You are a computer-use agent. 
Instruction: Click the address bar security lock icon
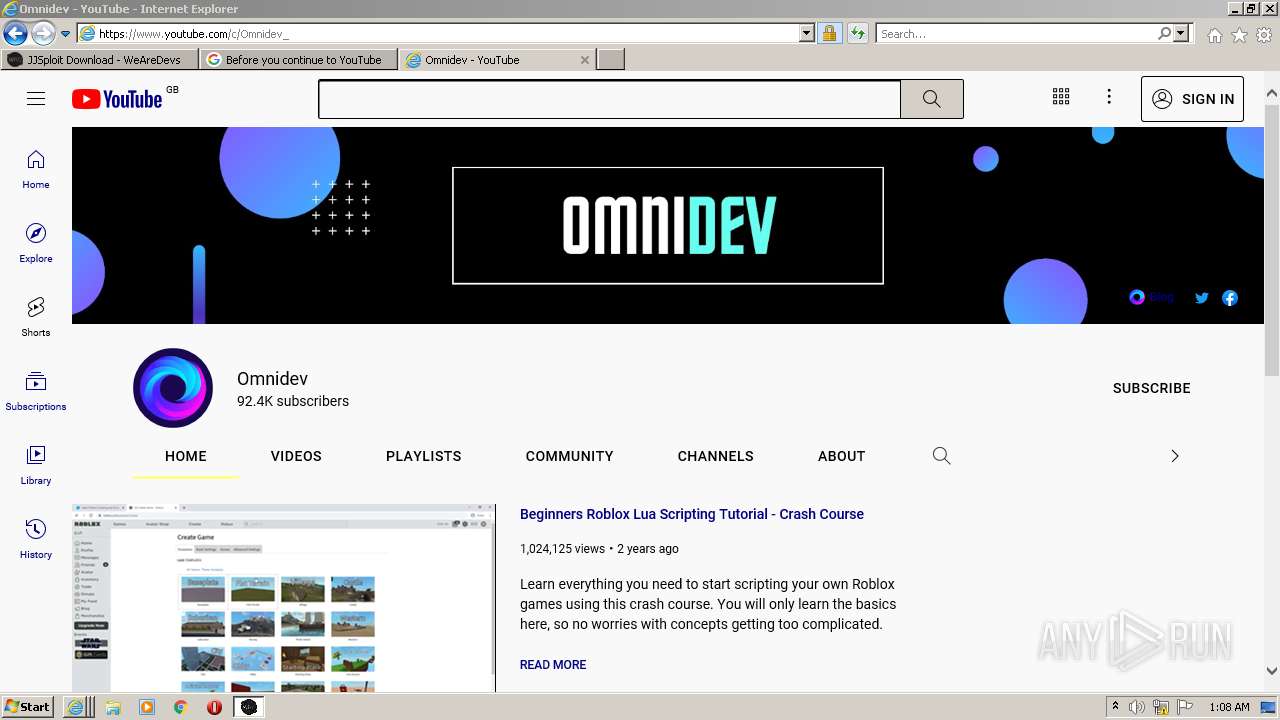pyautogui.click(x=829, y=33)
